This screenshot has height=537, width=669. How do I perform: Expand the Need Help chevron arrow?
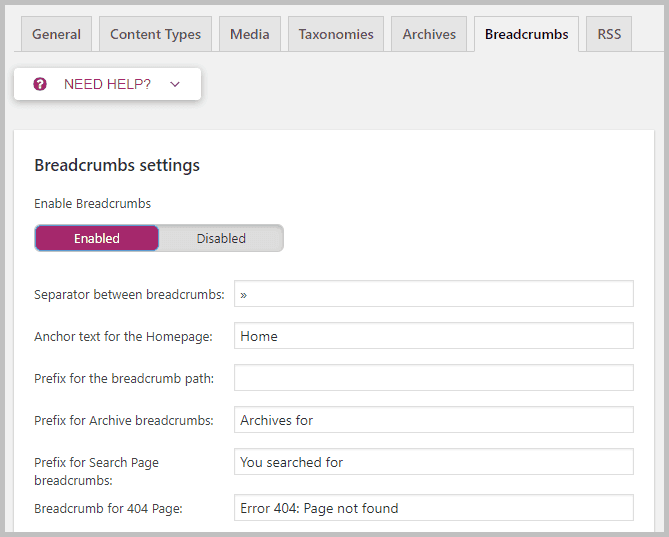[x=175, y=84]
